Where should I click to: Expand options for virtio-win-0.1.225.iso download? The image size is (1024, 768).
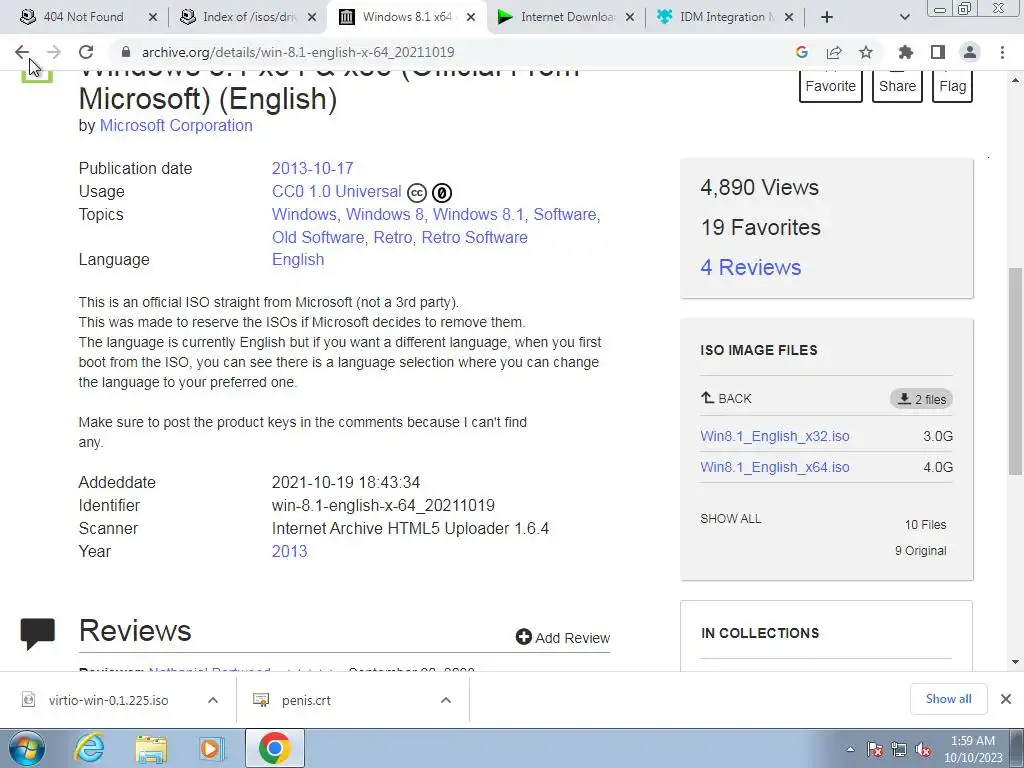coord(213,700)
